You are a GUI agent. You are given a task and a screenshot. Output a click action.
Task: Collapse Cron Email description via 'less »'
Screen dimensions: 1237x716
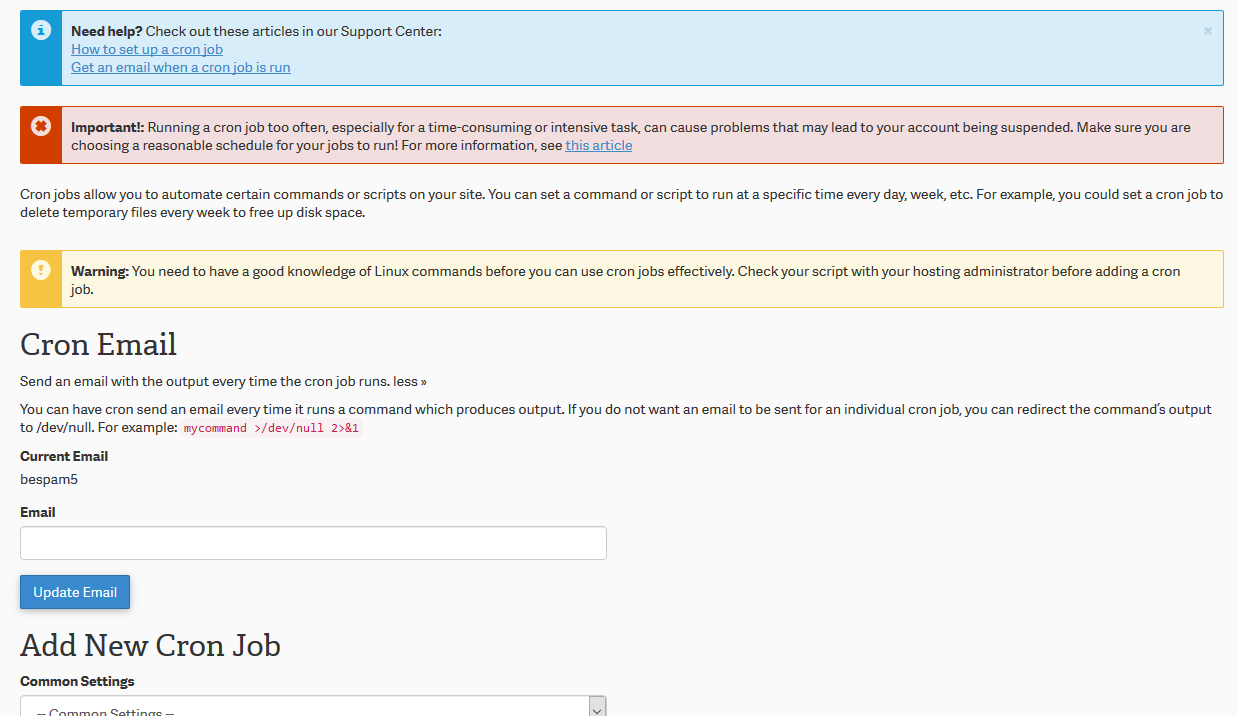tap(410, 381)
